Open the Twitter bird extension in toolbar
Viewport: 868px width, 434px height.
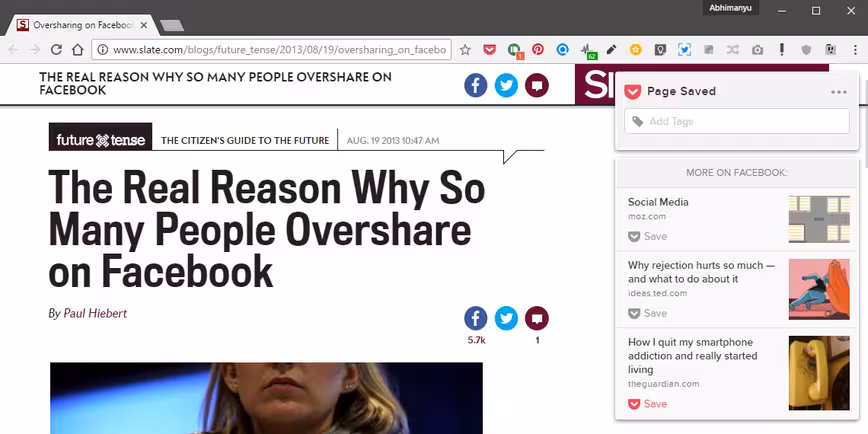[x=684, y=50]
